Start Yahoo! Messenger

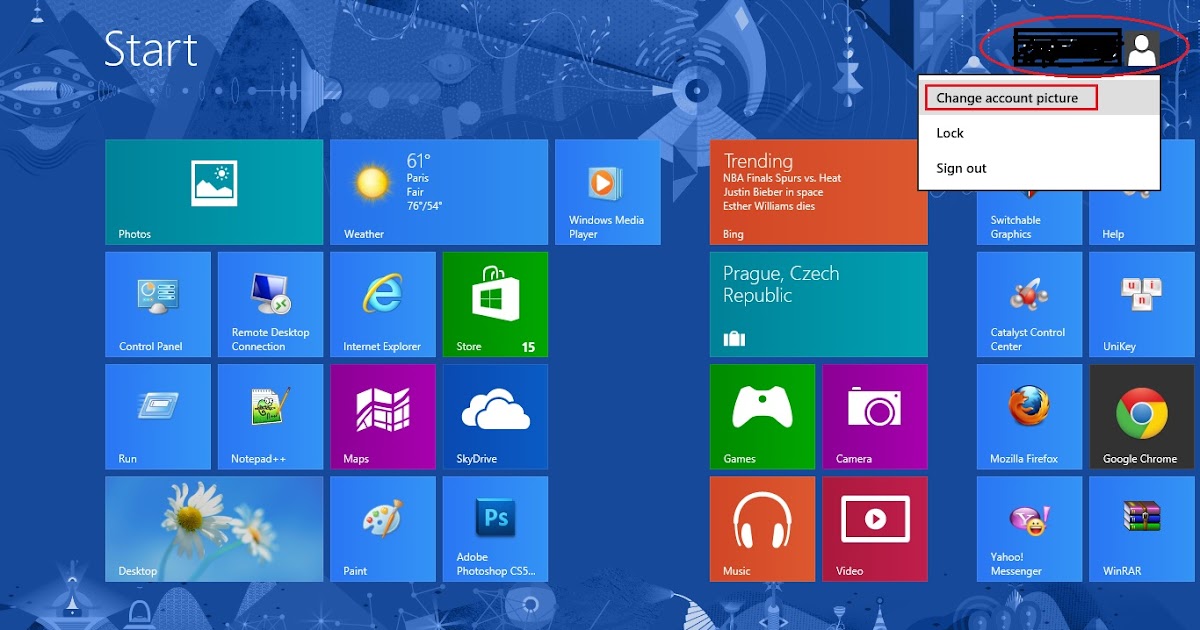pyautogui.click(x=1028, y=528)
